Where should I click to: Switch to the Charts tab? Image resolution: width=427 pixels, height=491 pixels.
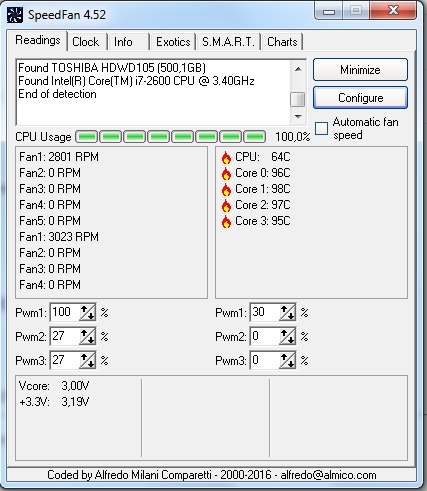click(x=282, y=42)
